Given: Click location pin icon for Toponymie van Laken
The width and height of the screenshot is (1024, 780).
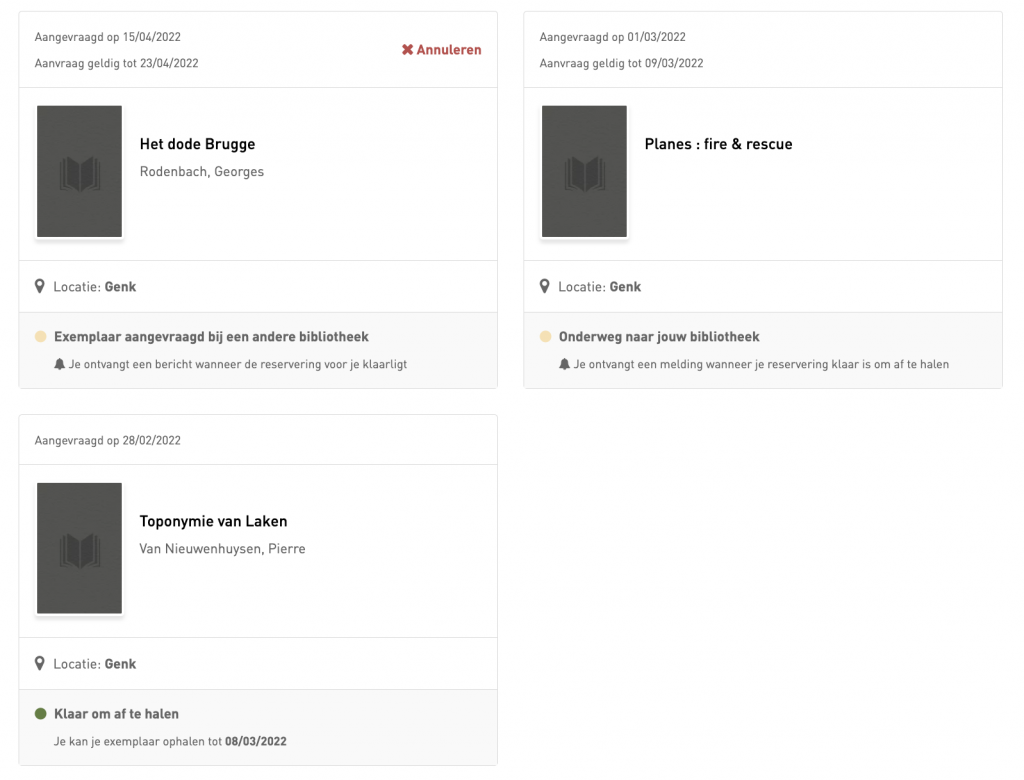Looking at the screenshot, I should pyautogui.click(x=40, y=664).
